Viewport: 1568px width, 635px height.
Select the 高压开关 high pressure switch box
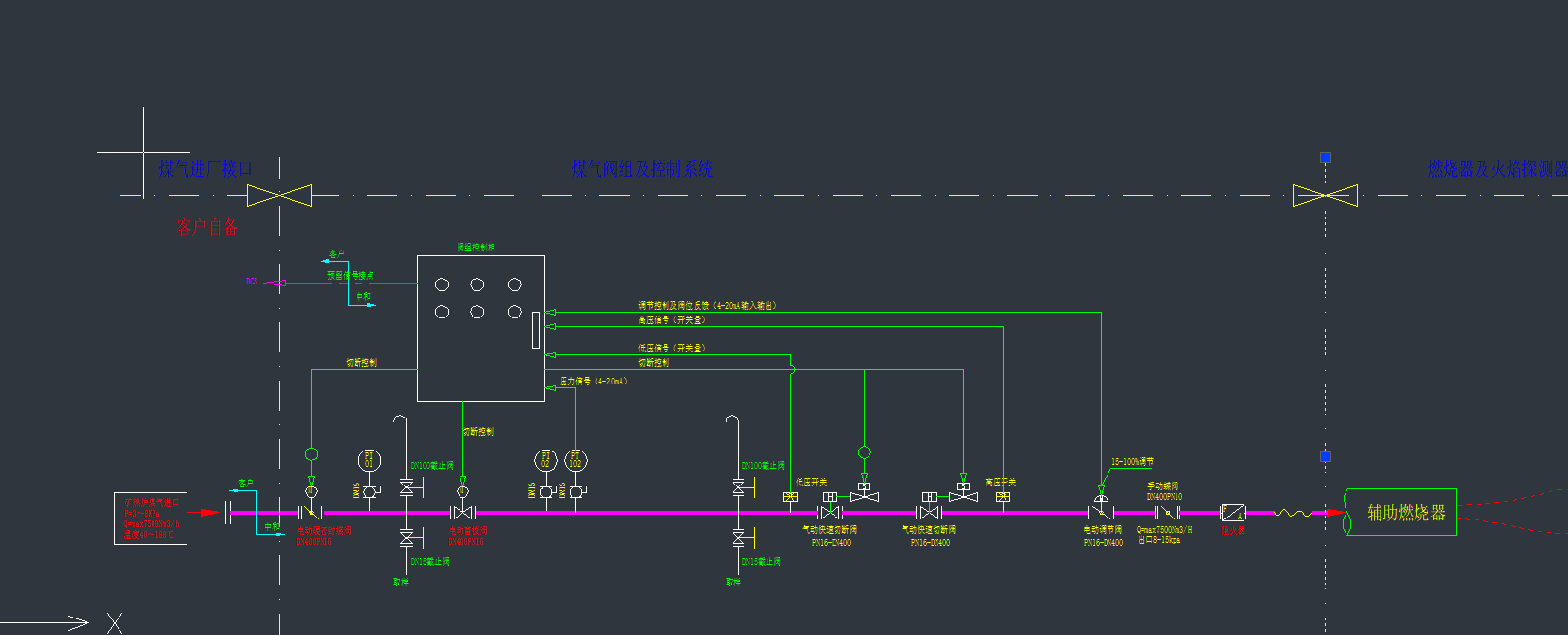[1003, 497]
